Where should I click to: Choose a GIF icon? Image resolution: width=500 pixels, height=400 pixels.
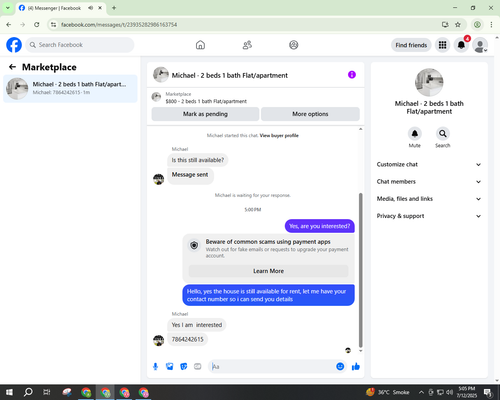198,367
